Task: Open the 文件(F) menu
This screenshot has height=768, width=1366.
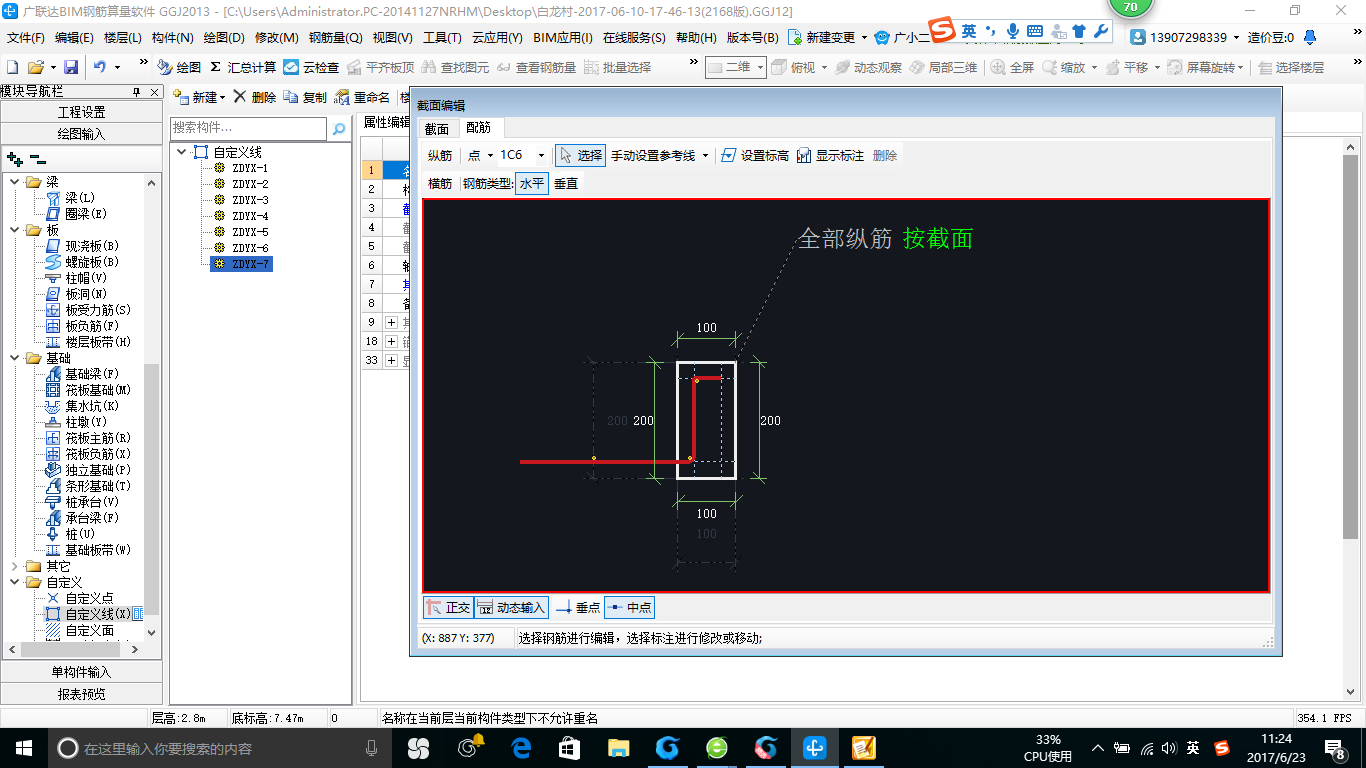Action: (26, 37)
